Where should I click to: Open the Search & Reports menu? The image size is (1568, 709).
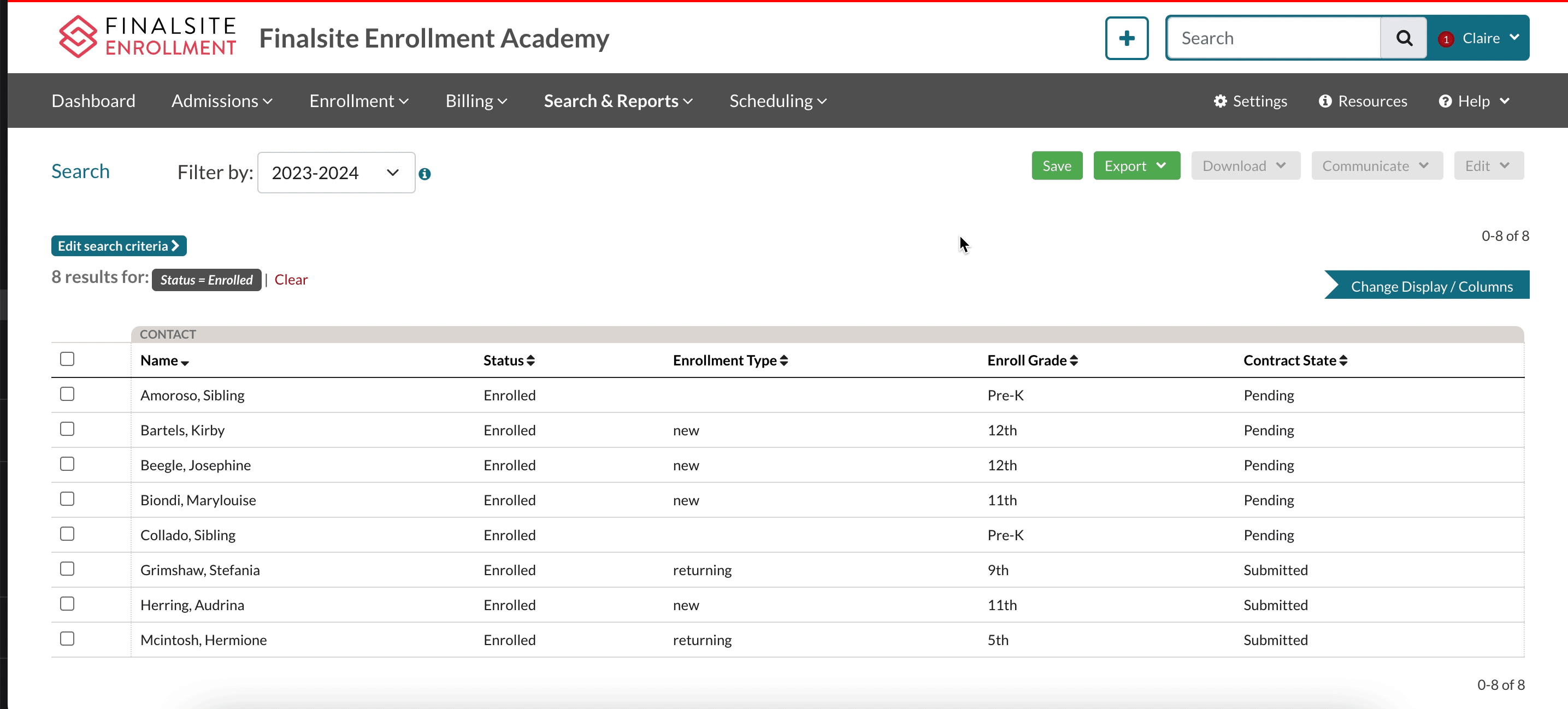(x=618, y=101)
